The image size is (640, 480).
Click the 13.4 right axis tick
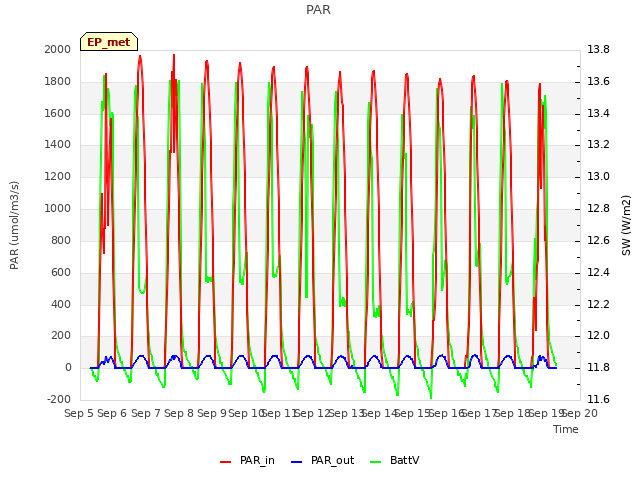coord(598,113)
